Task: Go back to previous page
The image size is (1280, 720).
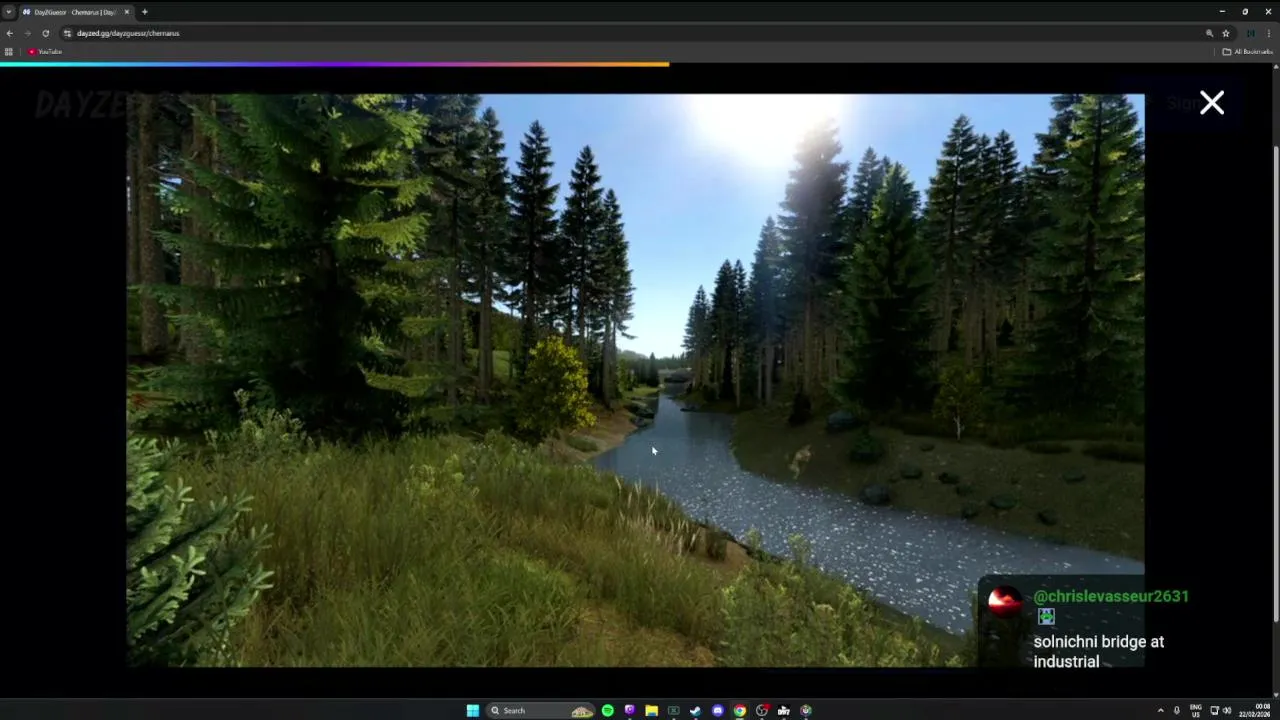Action: (x=9, y=33)
